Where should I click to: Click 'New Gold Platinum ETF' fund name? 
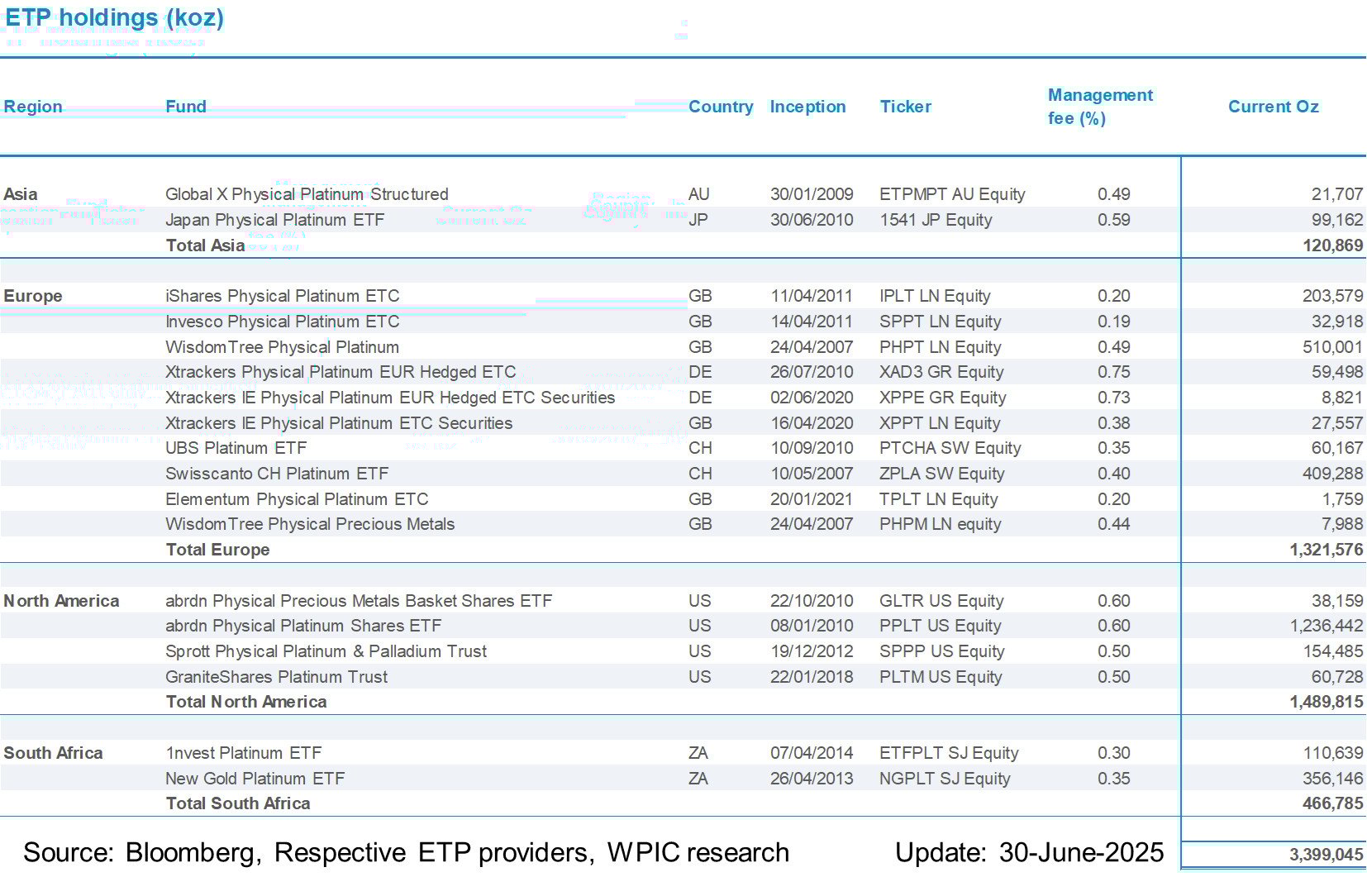[x=255, y=779]
